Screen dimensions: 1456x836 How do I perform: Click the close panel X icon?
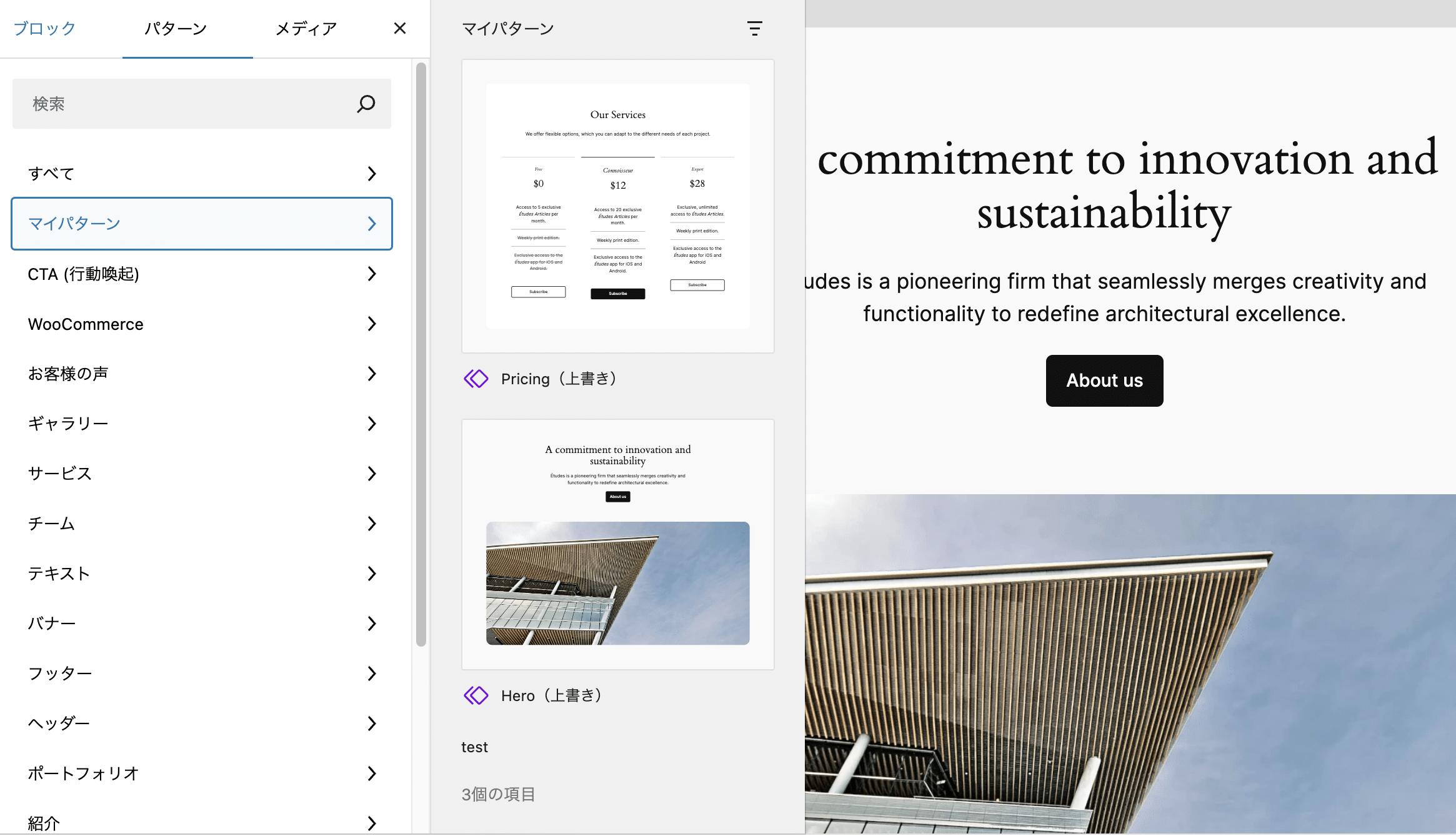point(400,28)
